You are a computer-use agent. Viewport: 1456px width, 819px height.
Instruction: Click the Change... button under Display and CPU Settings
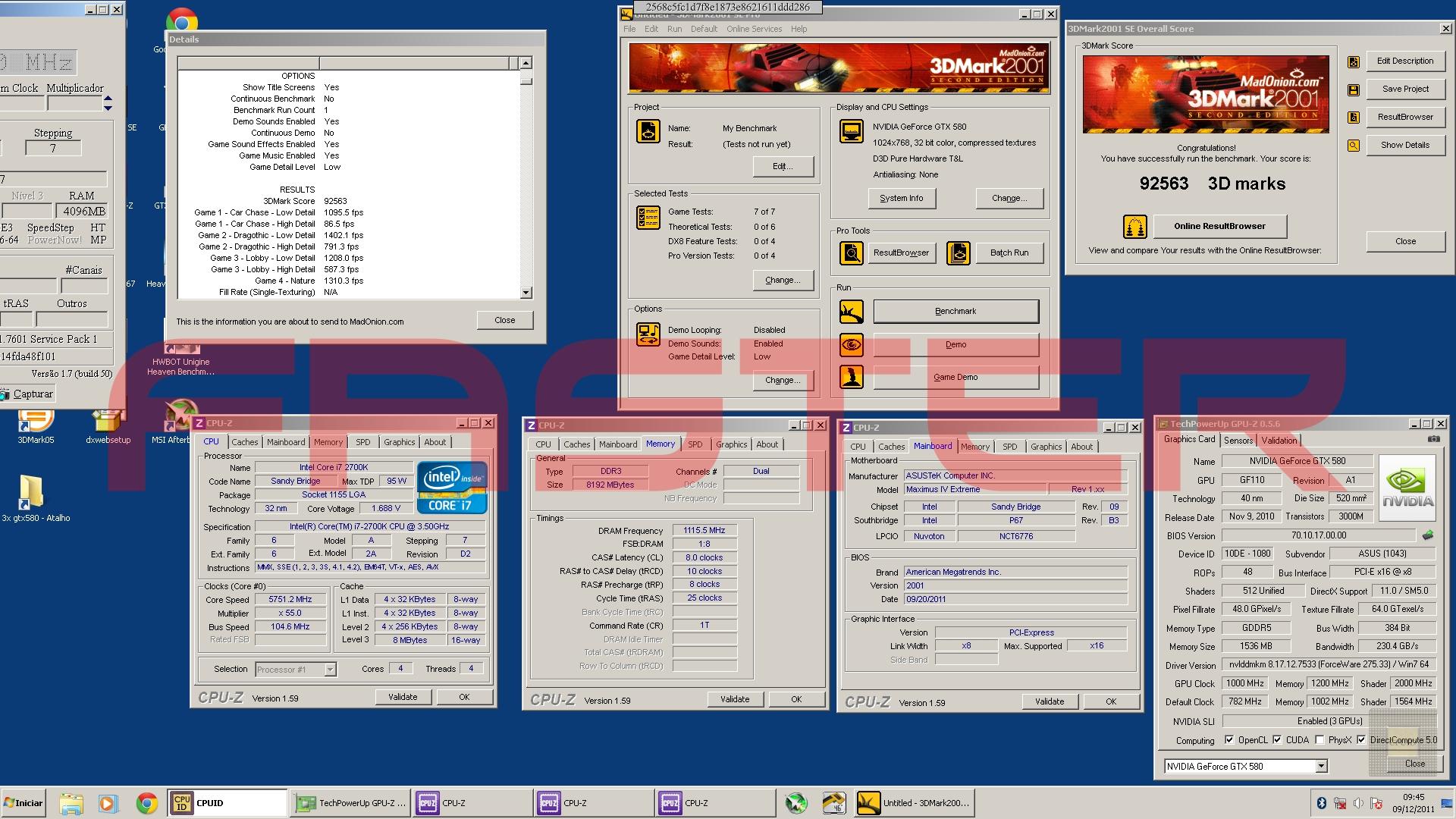coord(1009,199)
